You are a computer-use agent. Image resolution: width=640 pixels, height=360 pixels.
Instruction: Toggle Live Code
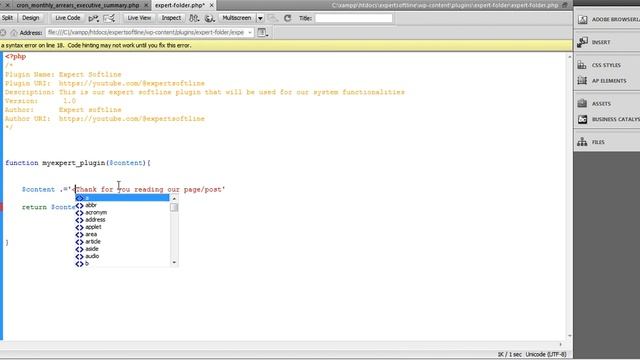pyautogui.click(x=68, y=18)
